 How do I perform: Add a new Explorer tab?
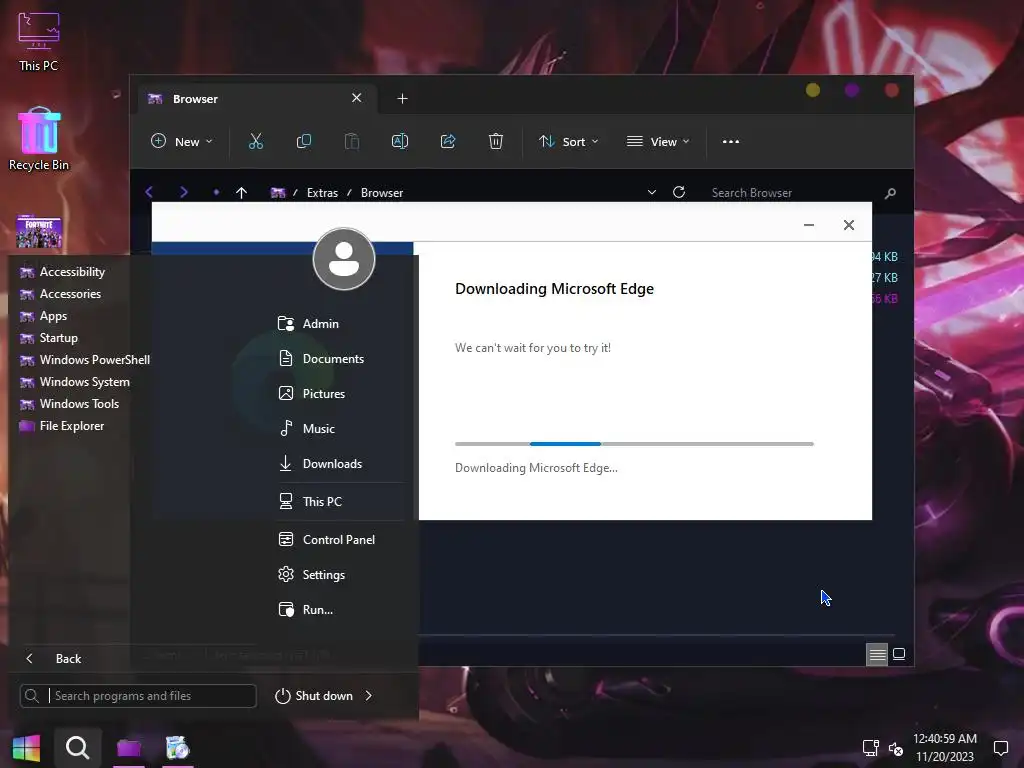point(402,99)
